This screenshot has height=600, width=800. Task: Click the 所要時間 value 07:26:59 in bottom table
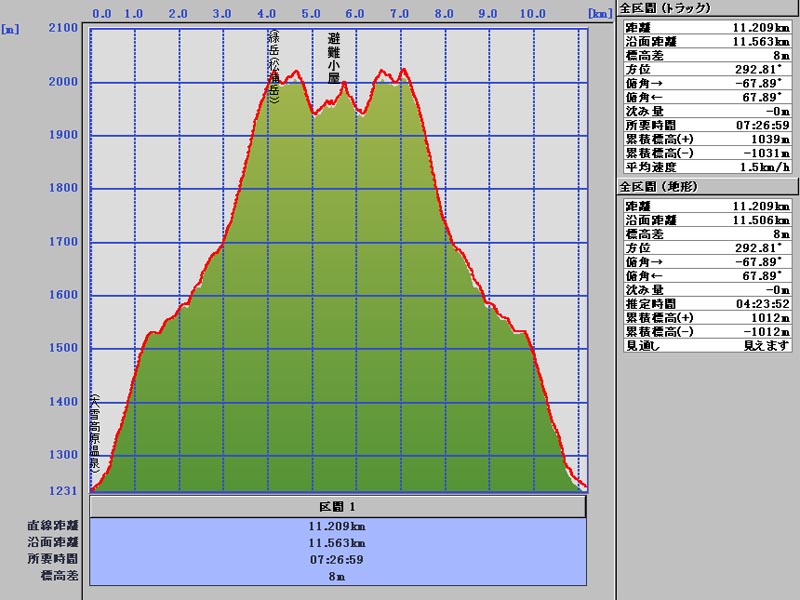pyautogui.click(x=337, y=559)
